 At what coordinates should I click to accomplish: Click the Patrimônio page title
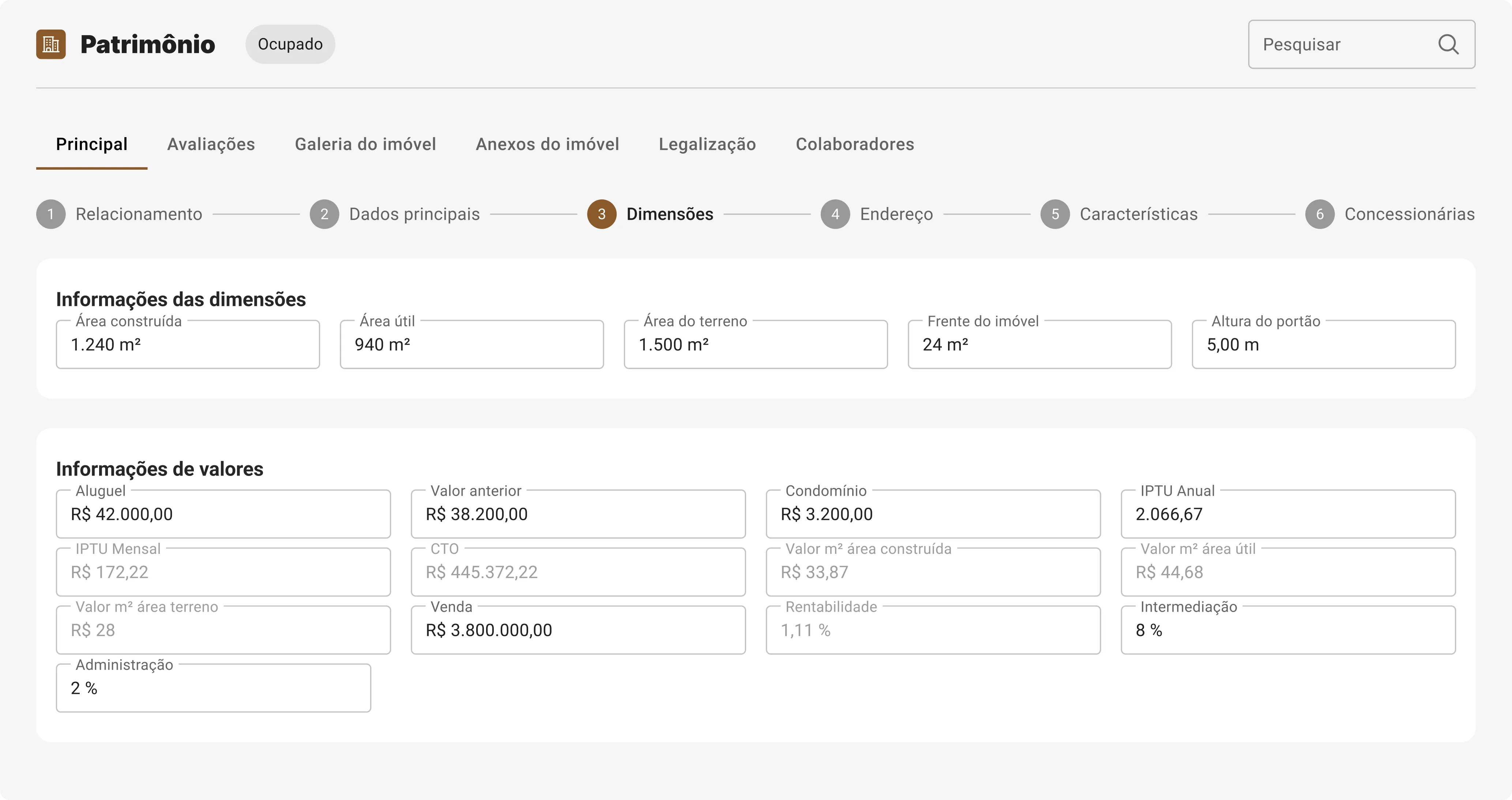pos(148,45)
